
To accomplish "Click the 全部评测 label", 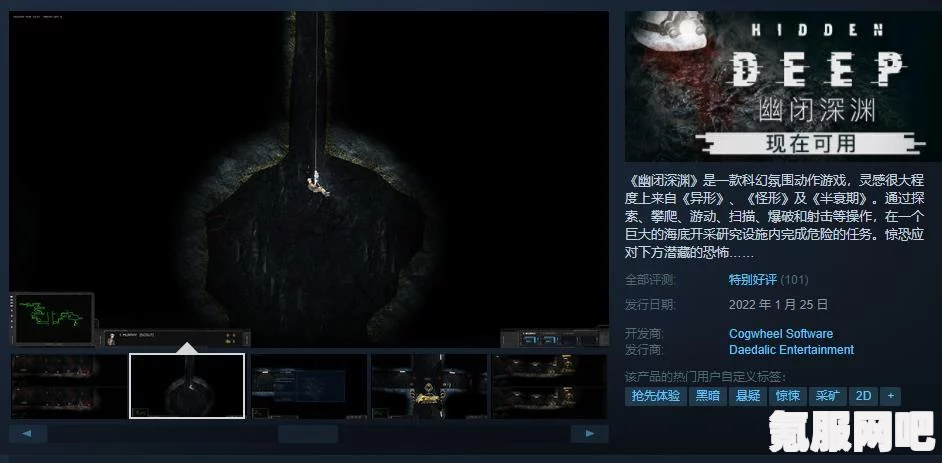I will 650,280.
